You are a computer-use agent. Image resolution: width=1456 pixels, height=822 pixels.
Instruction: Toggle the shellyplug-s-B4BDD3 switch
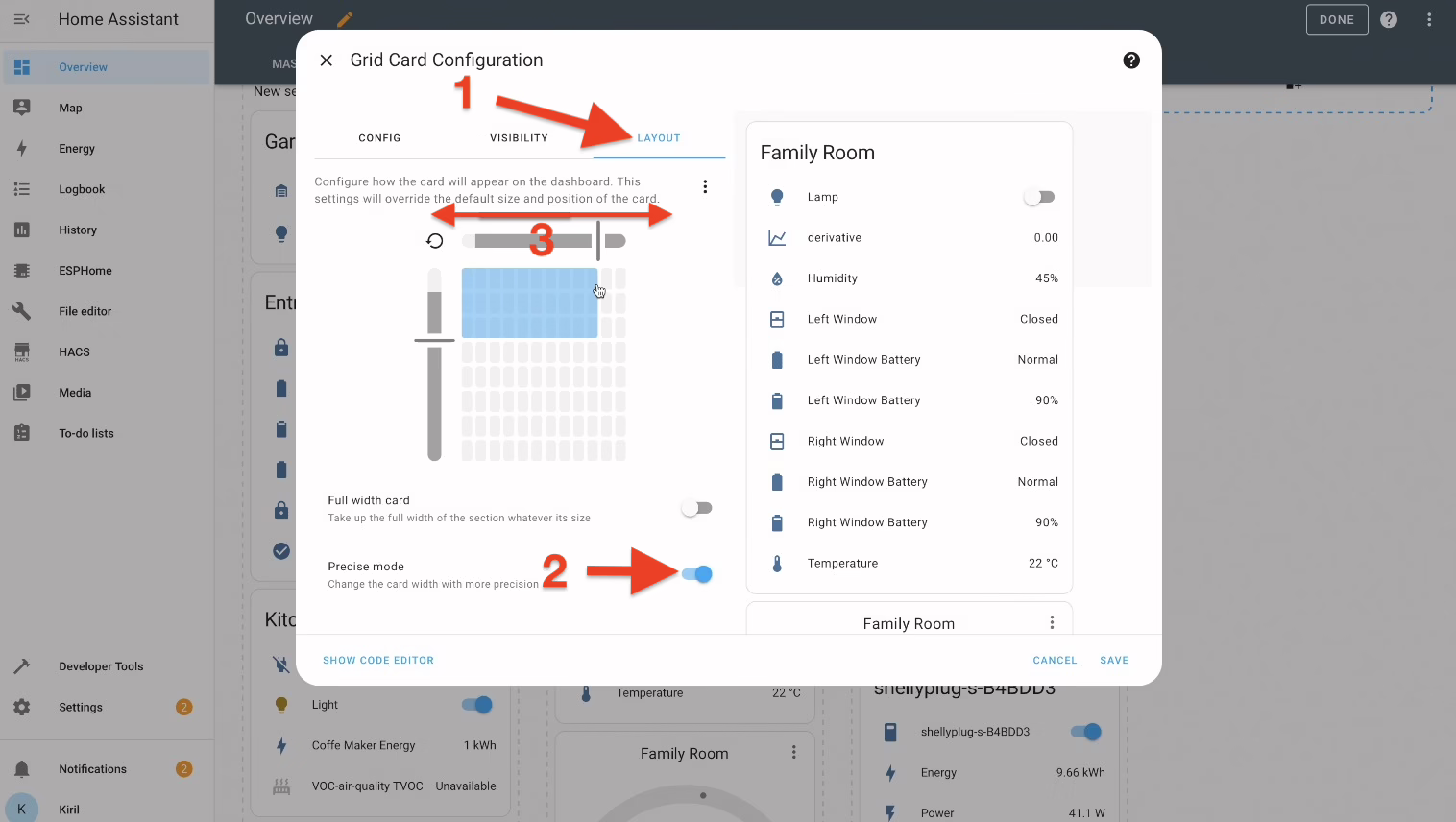1086,732
